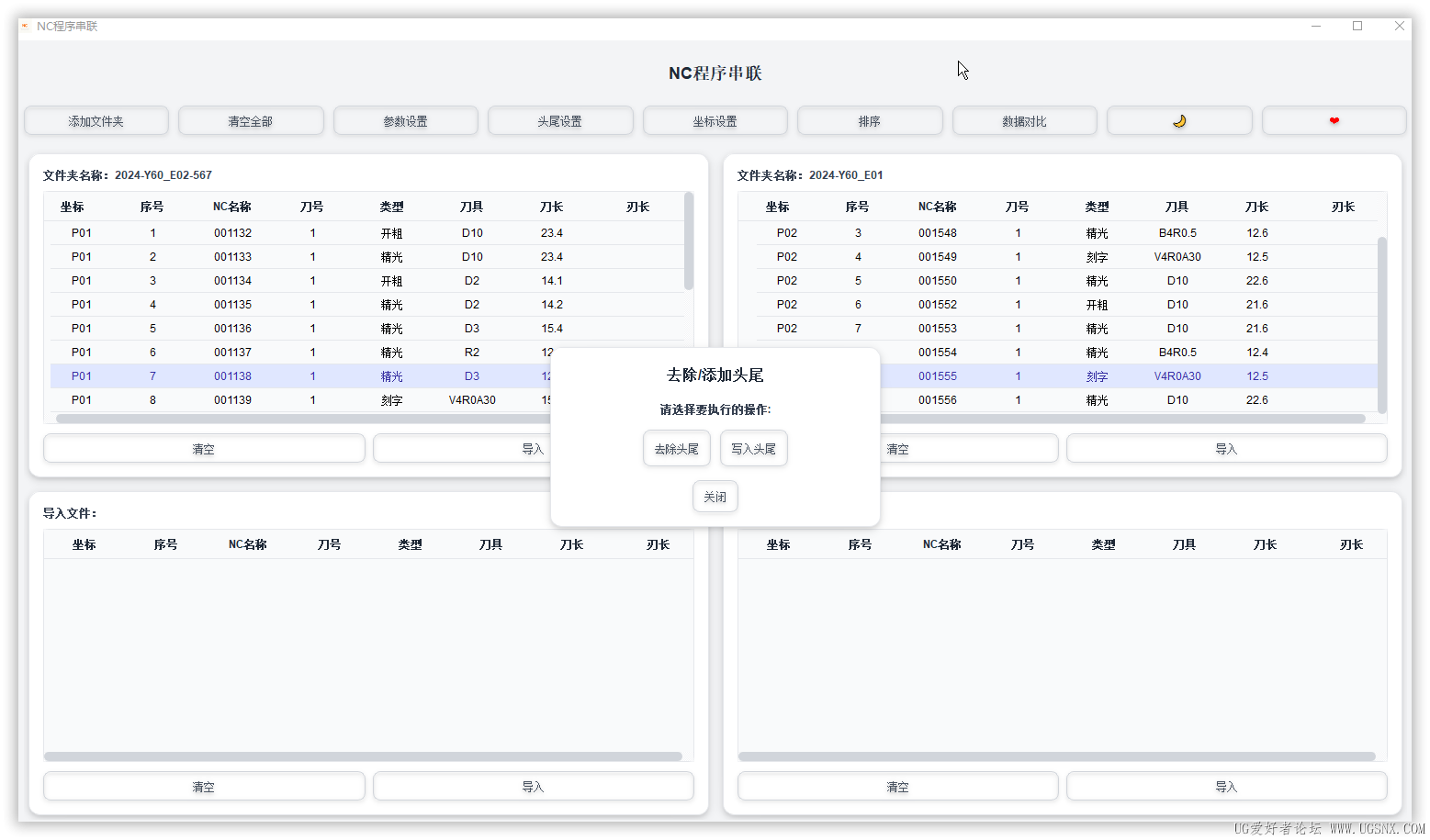Click 类型 header in the 2024-Y60_E01 table

1097,207
